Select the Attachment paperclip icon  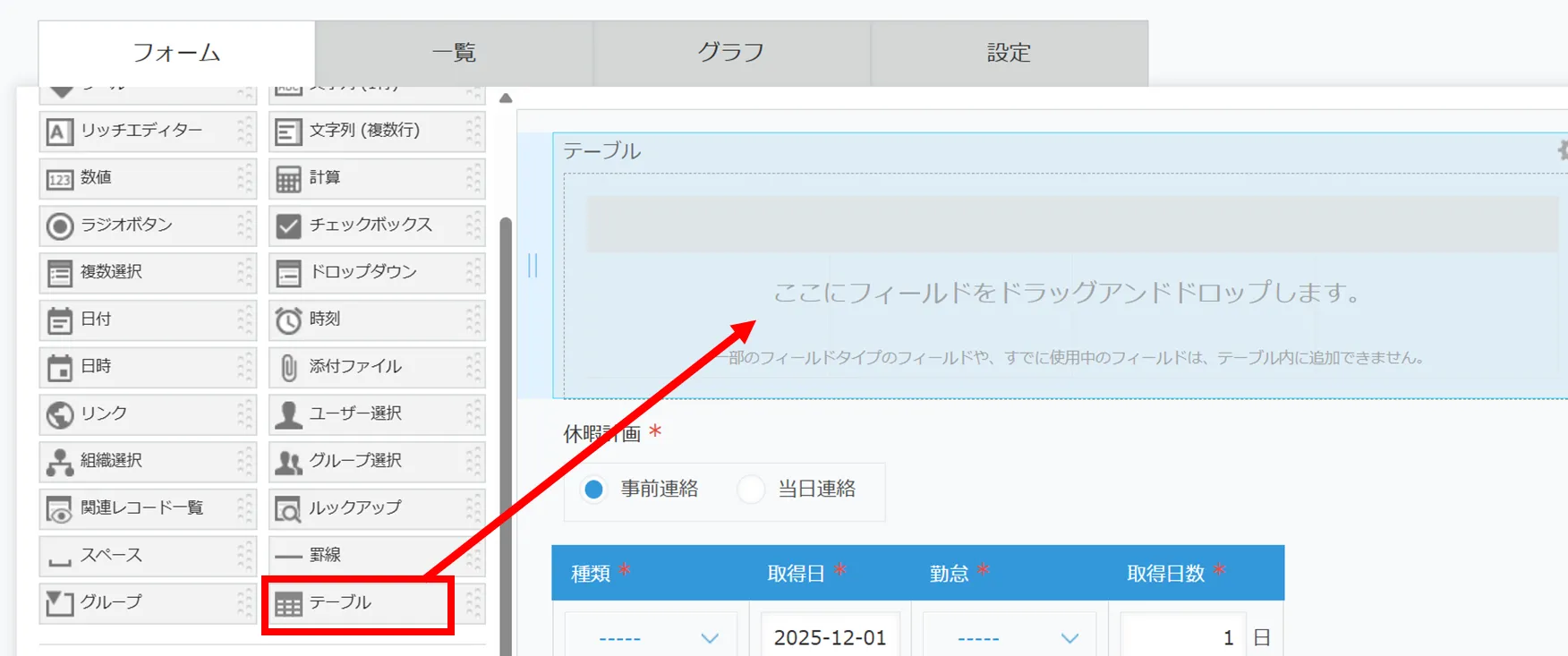[288, 368]
